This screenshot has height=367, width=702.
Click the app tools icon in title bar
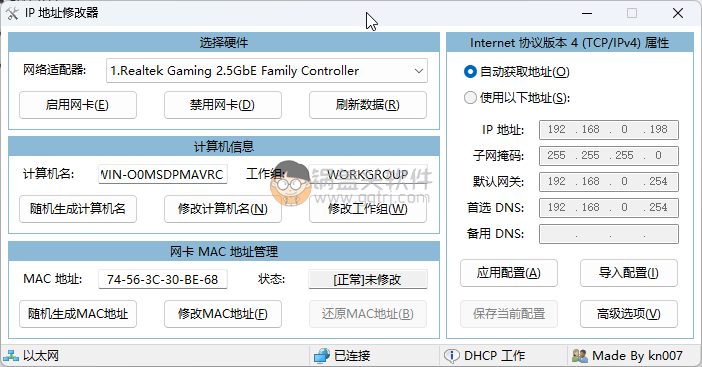[12, 13]
